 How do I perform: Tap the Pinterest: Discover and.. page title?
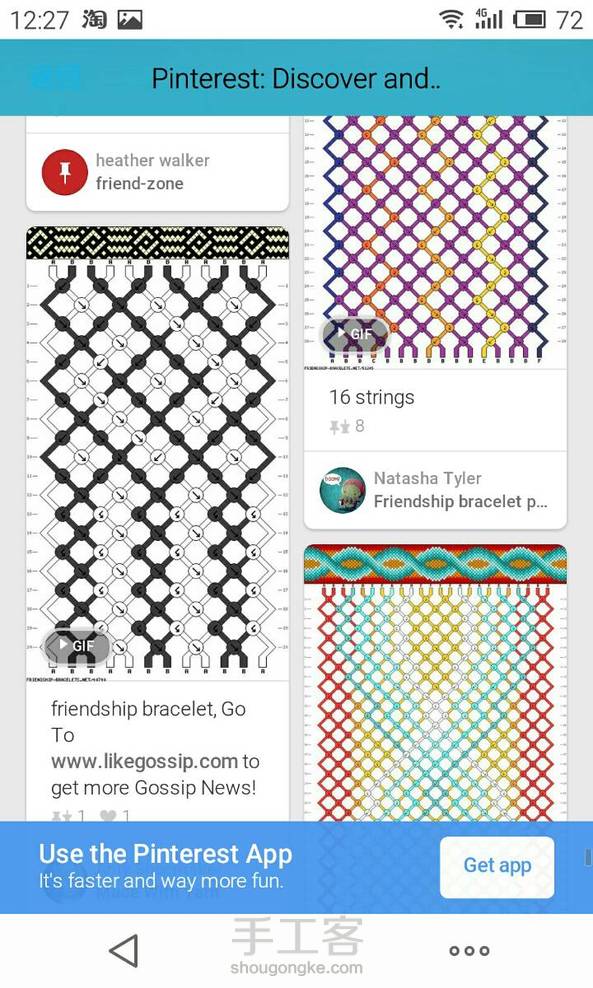[296, 79]
